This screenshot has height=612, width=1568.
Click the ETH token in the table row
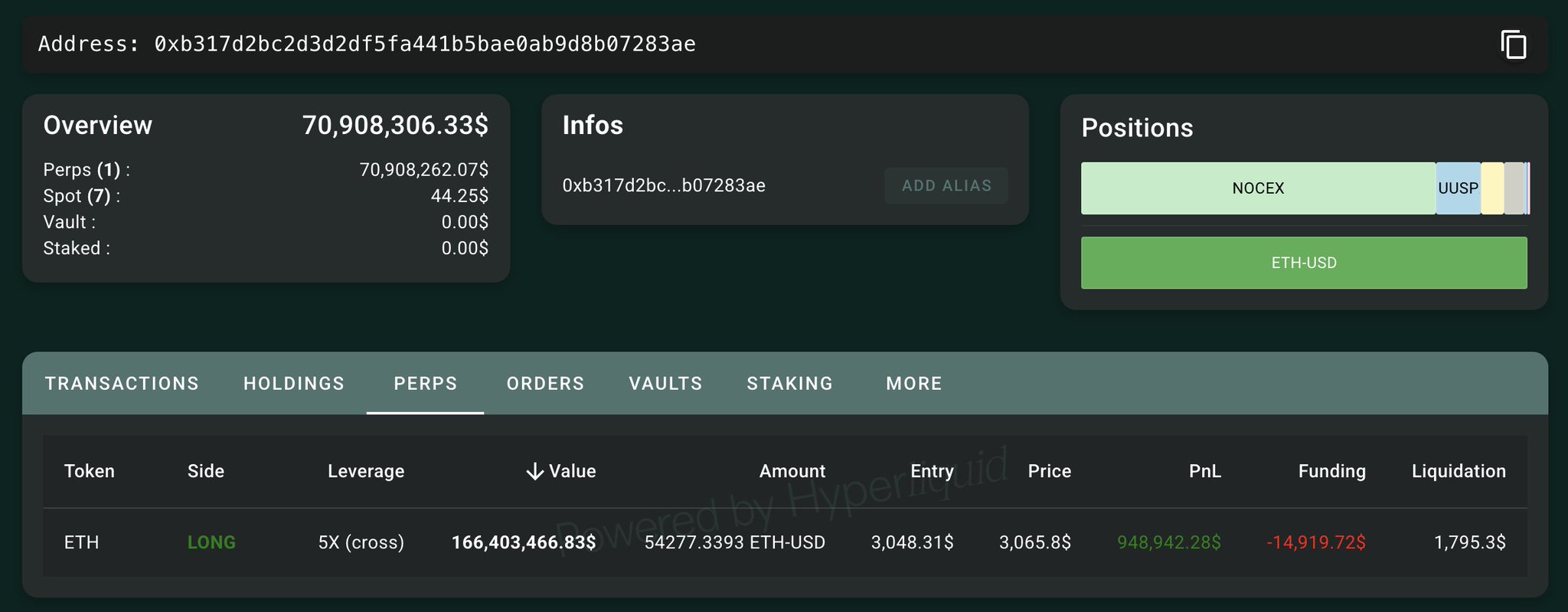(82, 542)
